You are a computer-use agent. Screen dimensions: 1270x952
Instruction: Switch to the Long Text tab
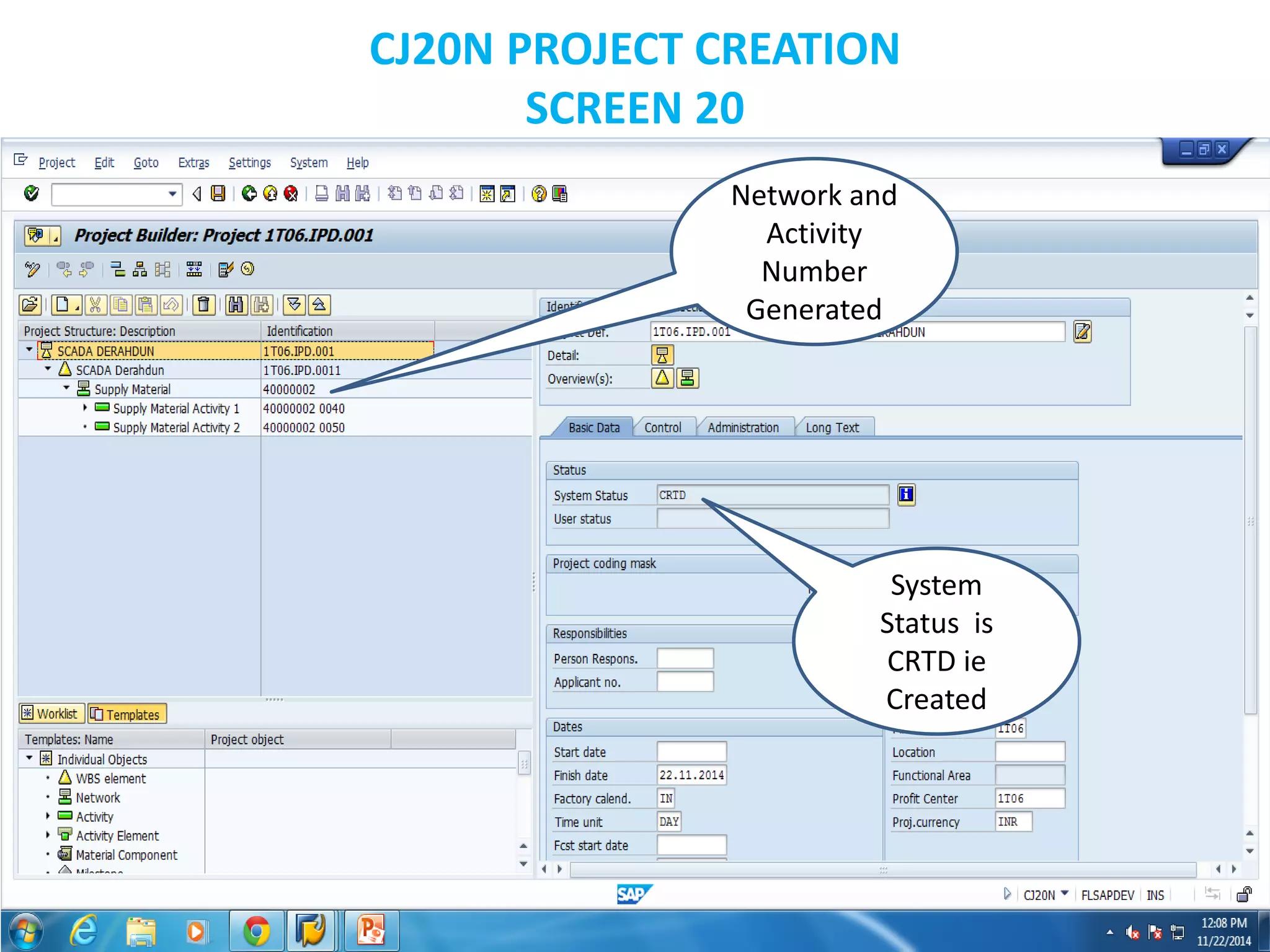(832, 428)
